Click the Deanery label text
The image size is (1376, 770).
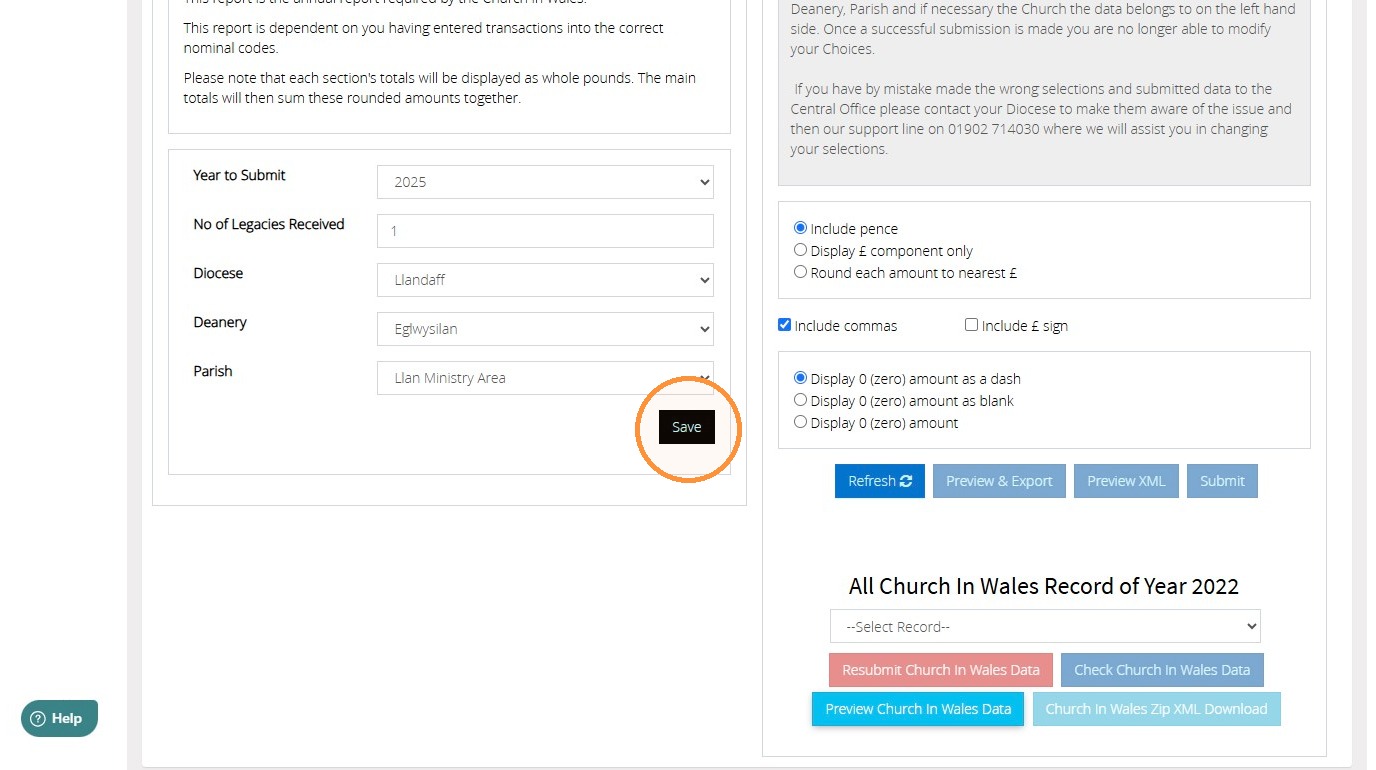point(220,322)
